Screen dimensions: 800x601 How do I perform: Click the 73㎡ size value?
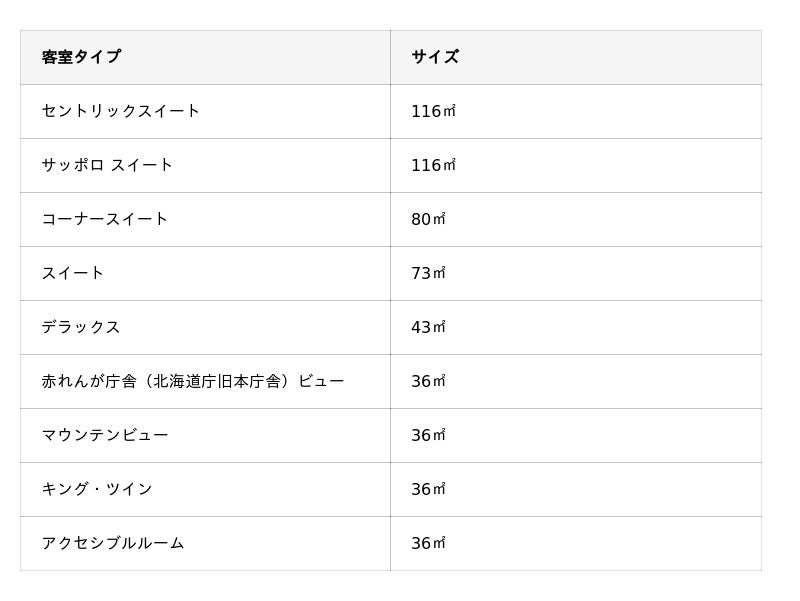(428, 273)
